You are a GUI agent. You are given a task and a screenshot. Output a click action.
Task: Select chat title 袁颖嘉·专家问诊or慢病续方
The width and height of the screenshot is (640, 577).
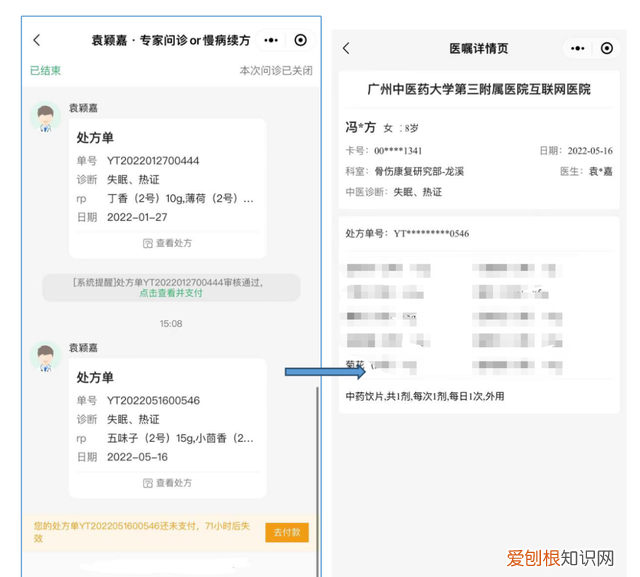[x=171, y=40]
